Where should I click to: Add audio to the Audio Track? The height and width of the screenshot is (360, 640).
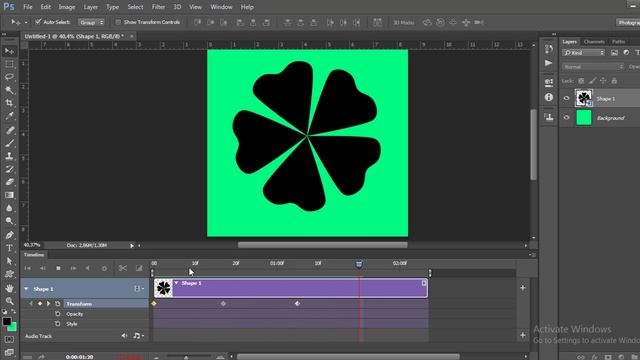point(523,336)
